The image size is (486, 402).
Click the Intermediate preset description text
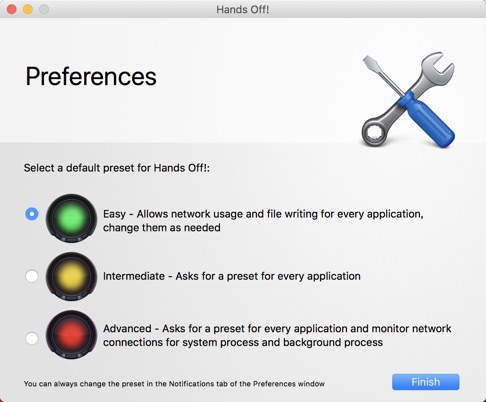(232, 276)
